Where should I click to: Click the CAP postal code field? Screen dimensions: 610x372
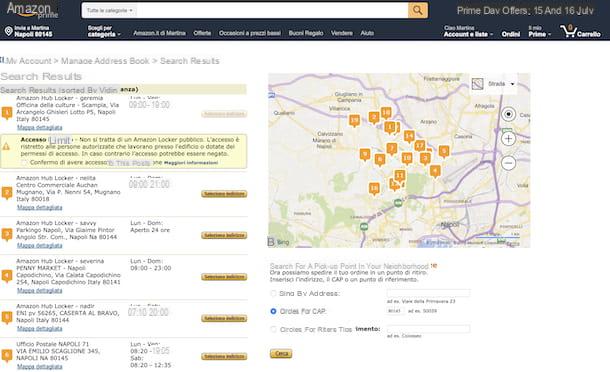[x=396, y=311]
